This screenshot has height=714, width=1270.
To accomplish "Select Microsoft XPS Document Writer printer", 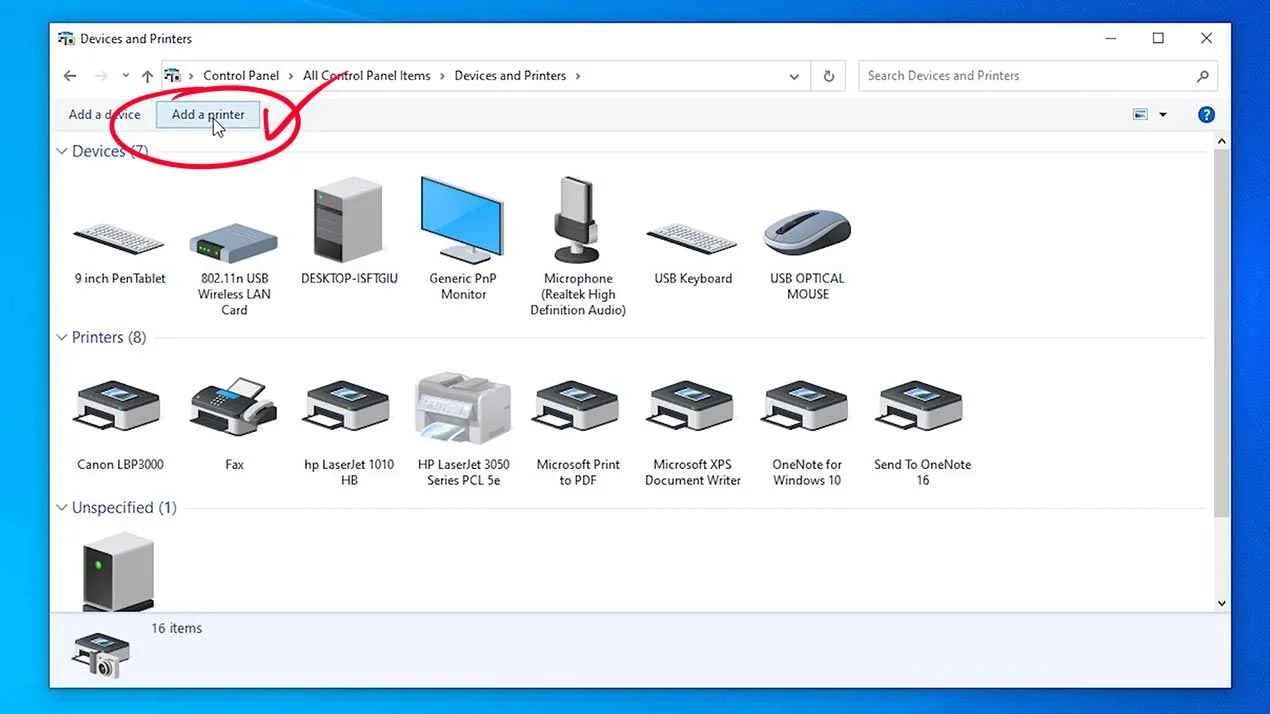I will click(x=692, y=406).
